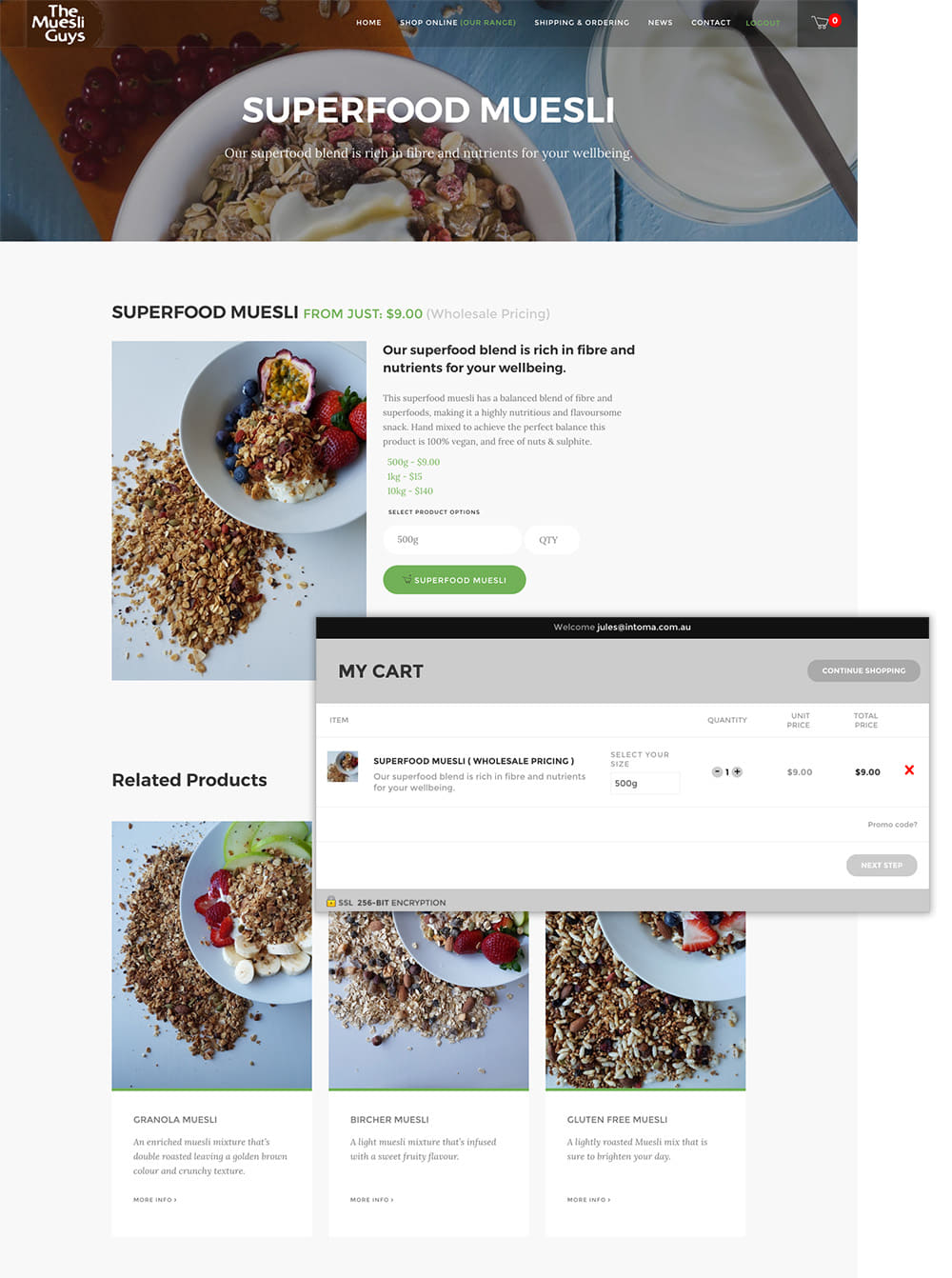Open the 500g product size dropdown
Image resolution: width=952 pixels, height=1278 pixels.
[x=452, y=539]
